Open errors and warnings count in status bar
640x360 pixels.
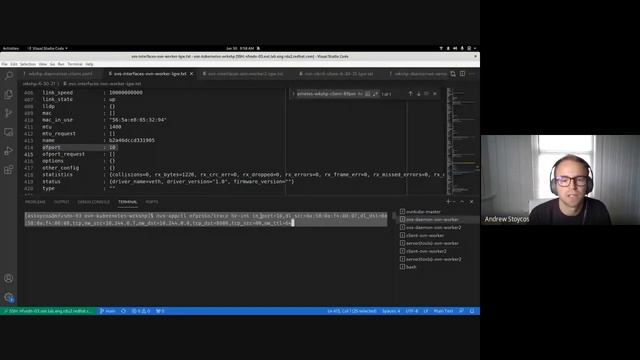coord(140,311)
